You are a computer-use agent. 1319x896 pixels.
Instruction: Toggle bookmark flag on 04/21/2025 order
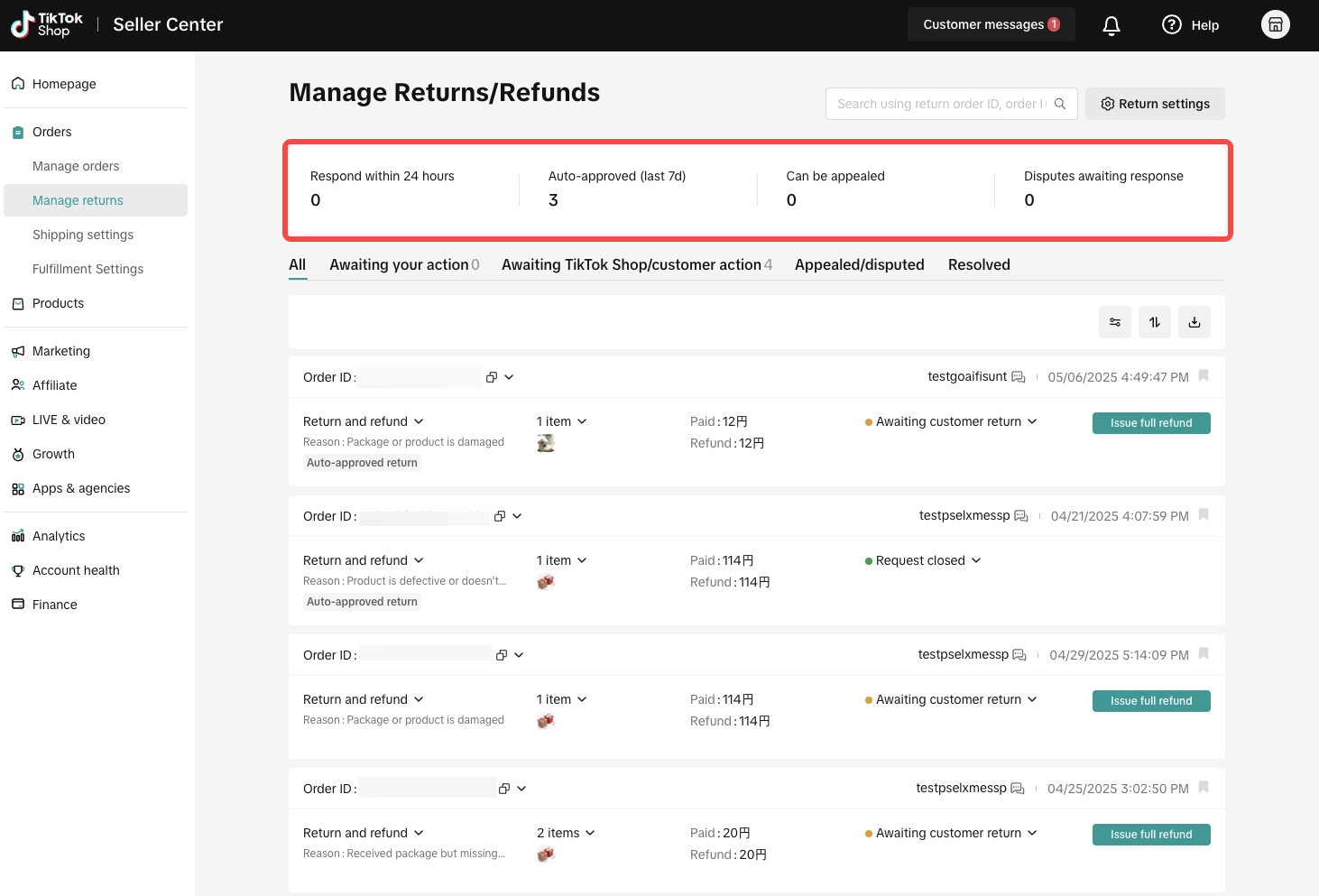1204,515
